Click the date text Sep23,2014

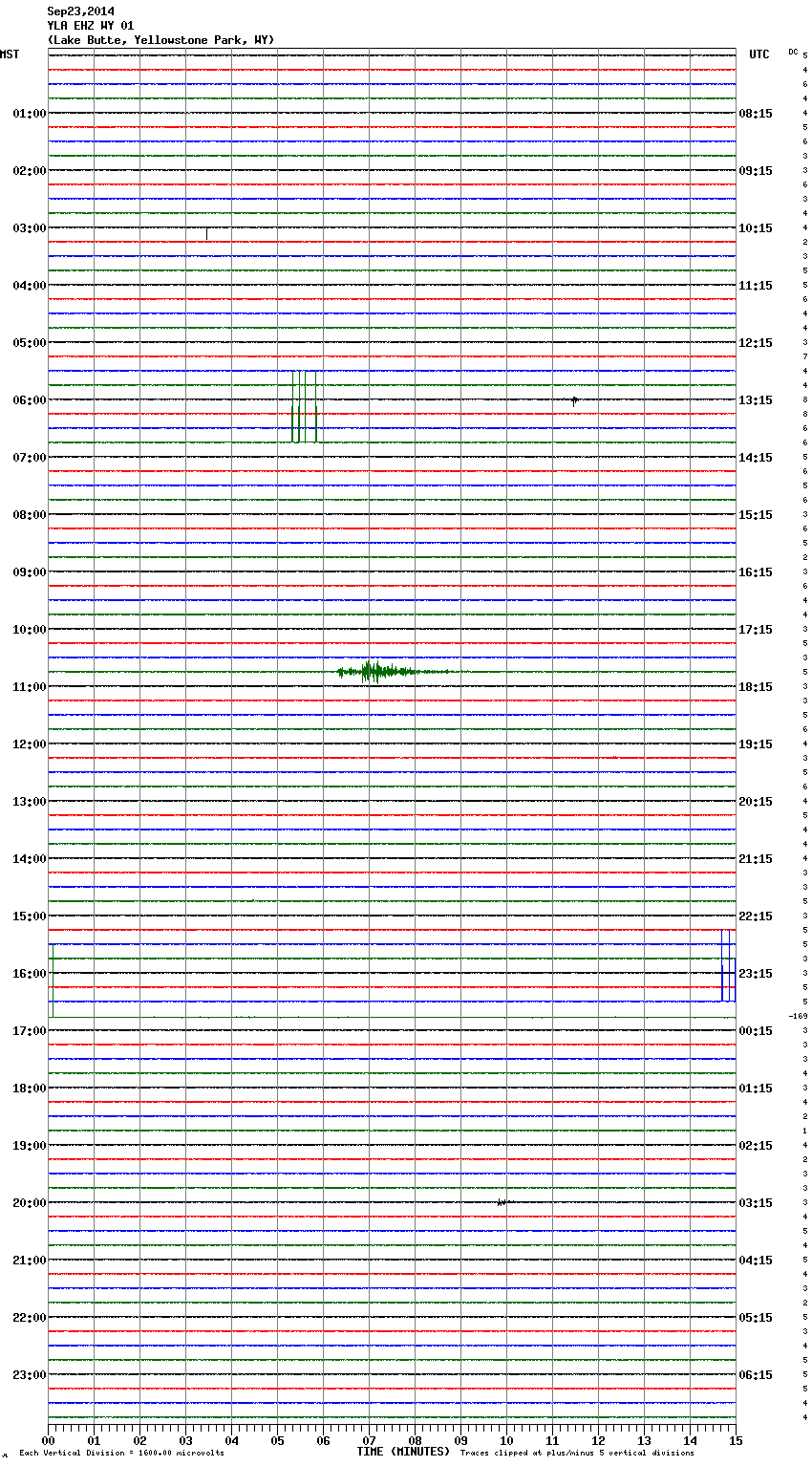pos(80,11)
